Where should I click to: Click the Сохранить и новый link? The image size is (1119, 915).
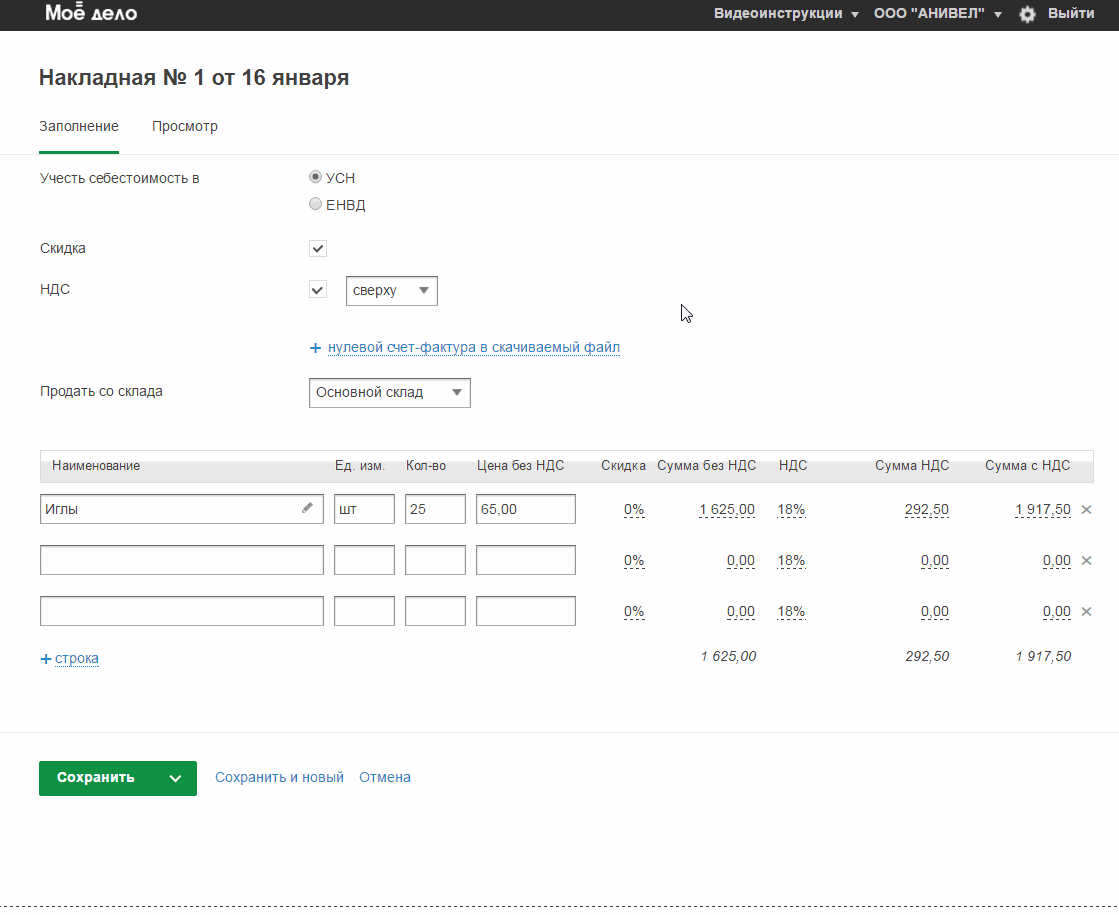pos(279,777)
